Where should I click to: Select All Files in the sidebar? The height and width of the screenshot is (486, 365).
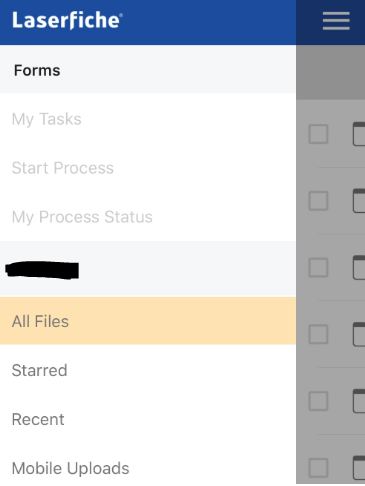[148, 321]
